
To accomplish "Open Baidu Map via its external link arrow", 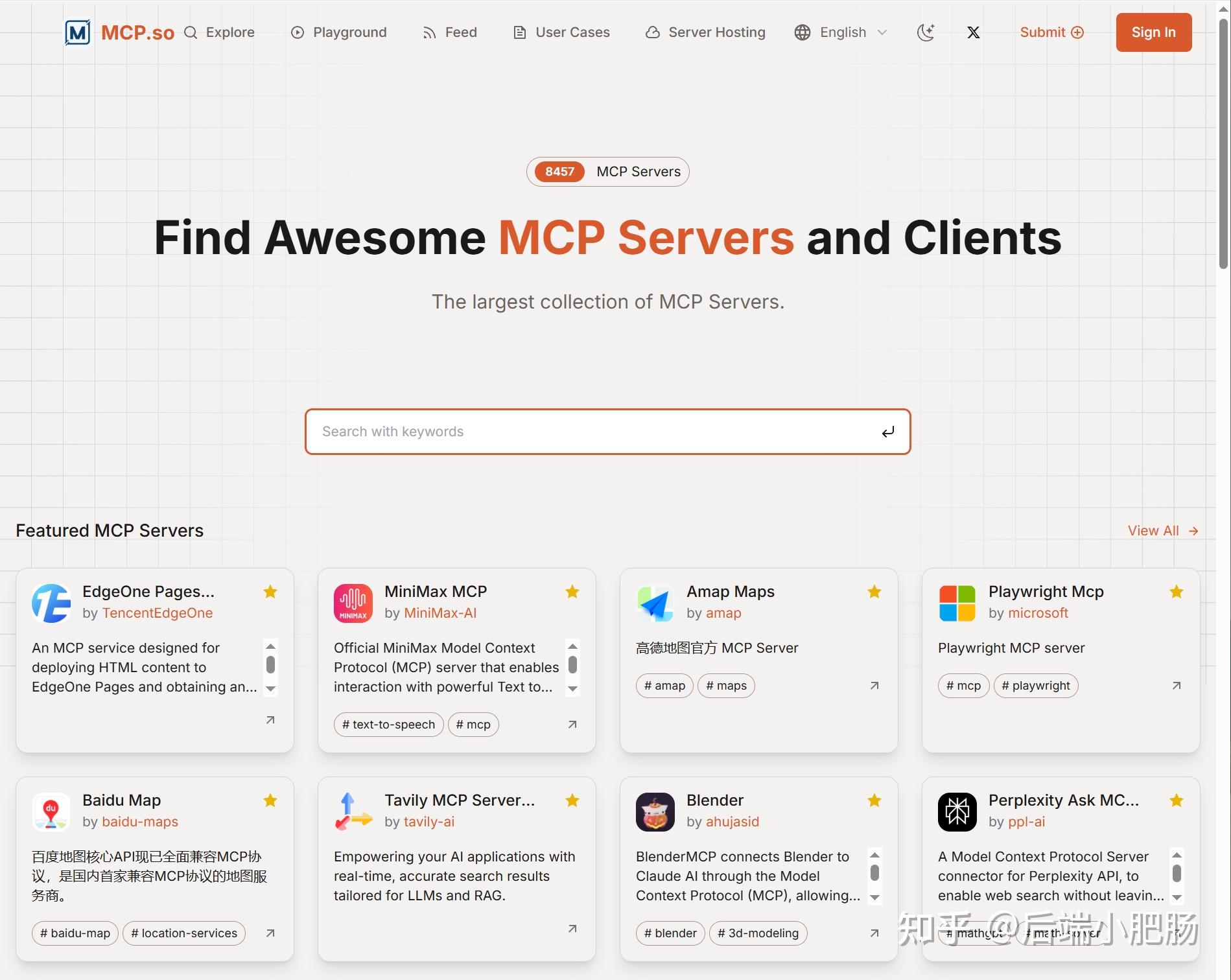I will click(x=270, y=933).
